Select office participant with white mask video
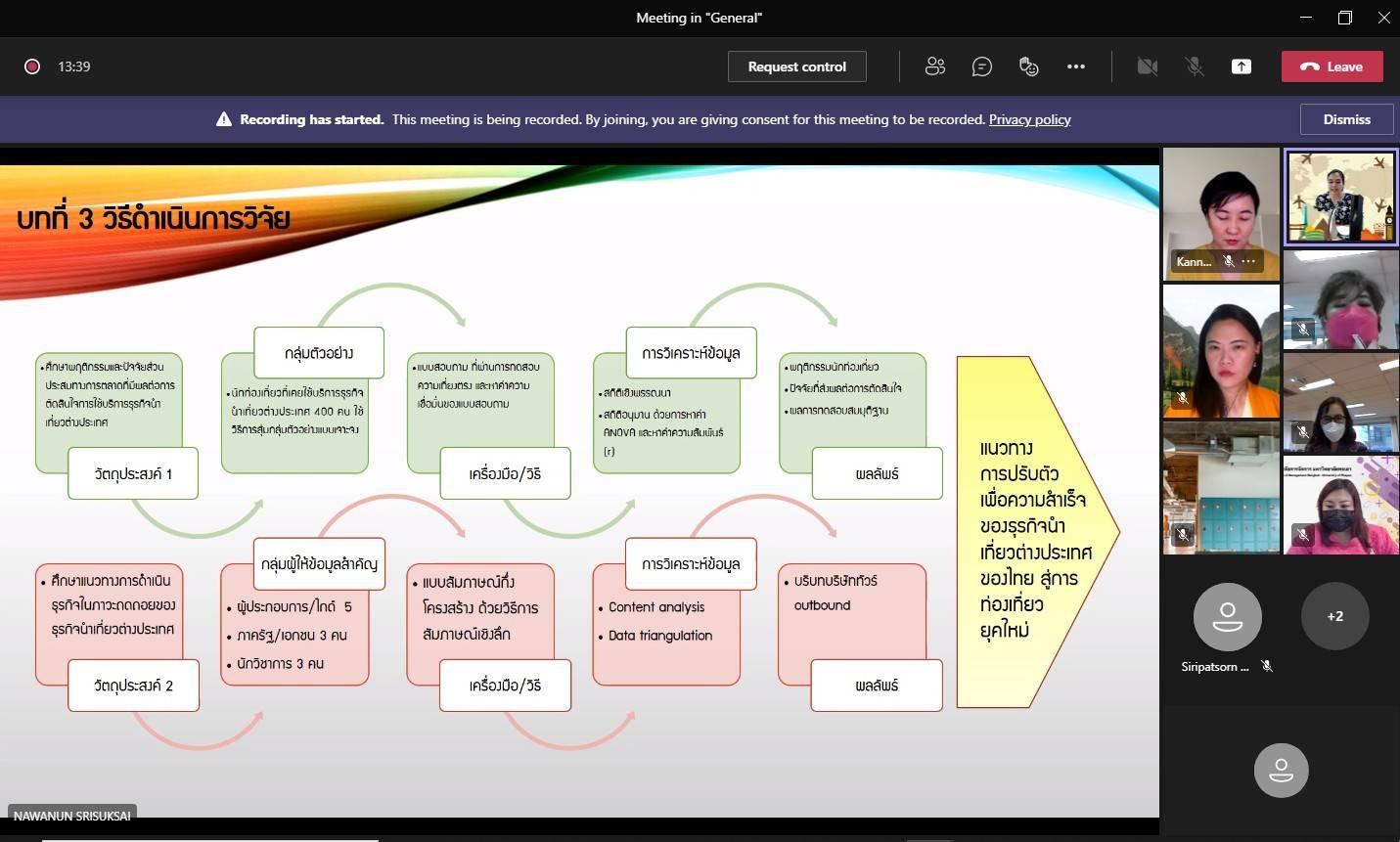The image size is (1400, 842). point(1340,402)
